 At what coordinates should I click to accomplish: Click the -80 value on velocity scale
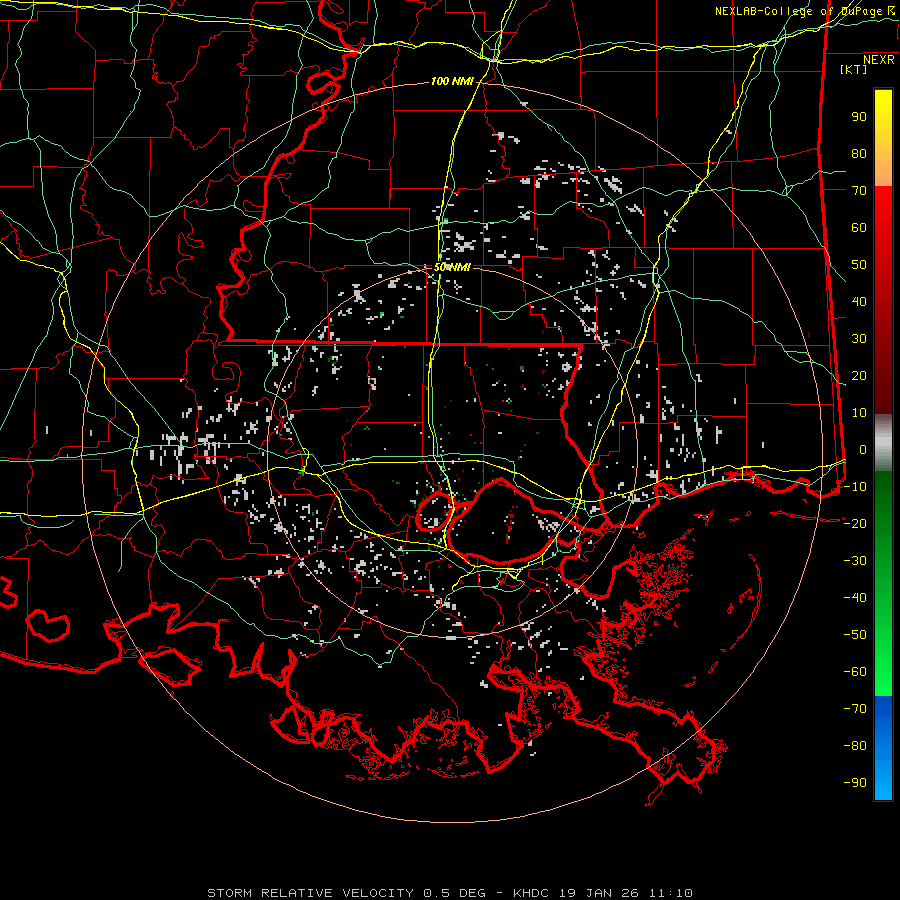click(855, 746)
